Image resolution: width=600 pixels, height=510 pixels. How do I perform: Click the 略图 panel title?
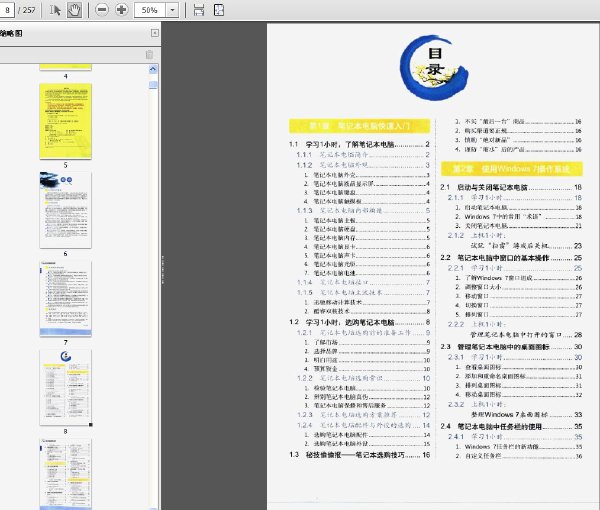[11, 33]
